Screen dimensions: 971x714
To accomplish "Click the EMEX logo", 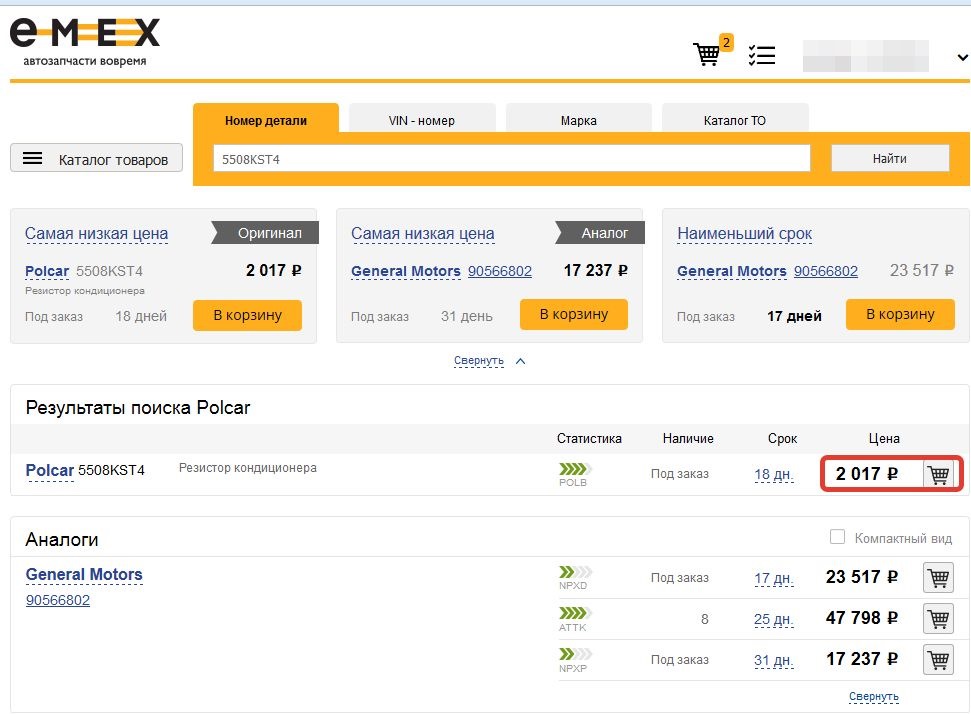I will 85,41.
